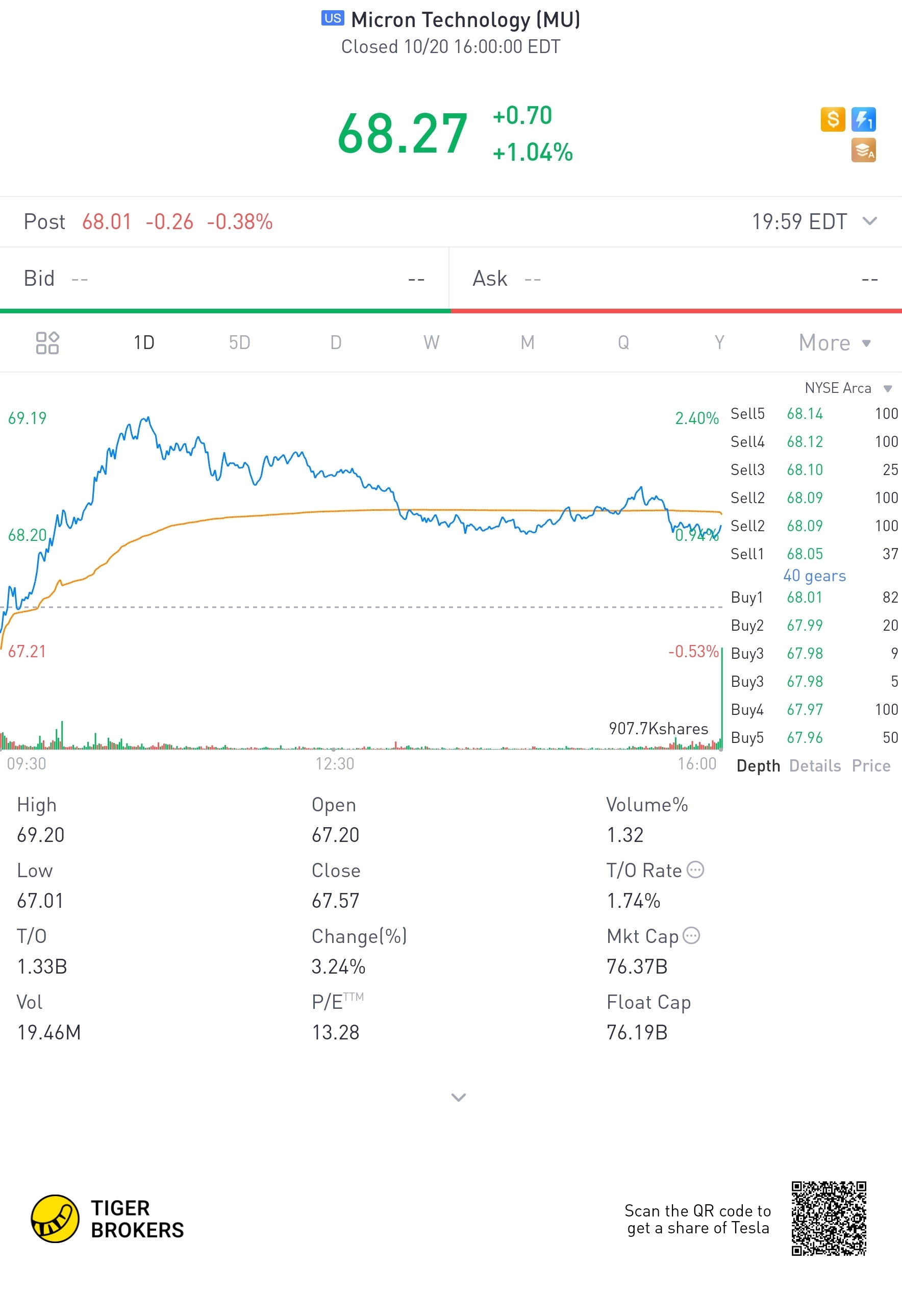The image size is (902, 1316).
Task: Tap the green-red bid/ask ratio bar
Action: (x=450, y=311)
